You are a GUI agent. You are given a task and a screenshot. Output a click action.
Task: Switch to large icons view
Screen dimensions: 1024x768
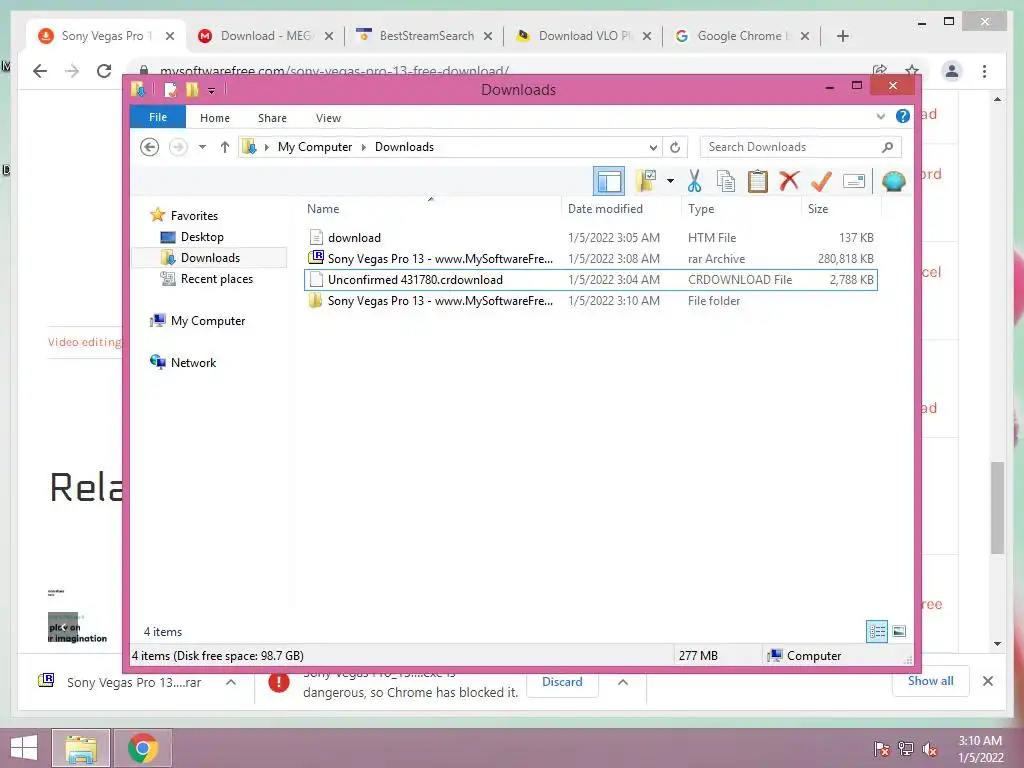pyautogui.click(x=899, y=631)
